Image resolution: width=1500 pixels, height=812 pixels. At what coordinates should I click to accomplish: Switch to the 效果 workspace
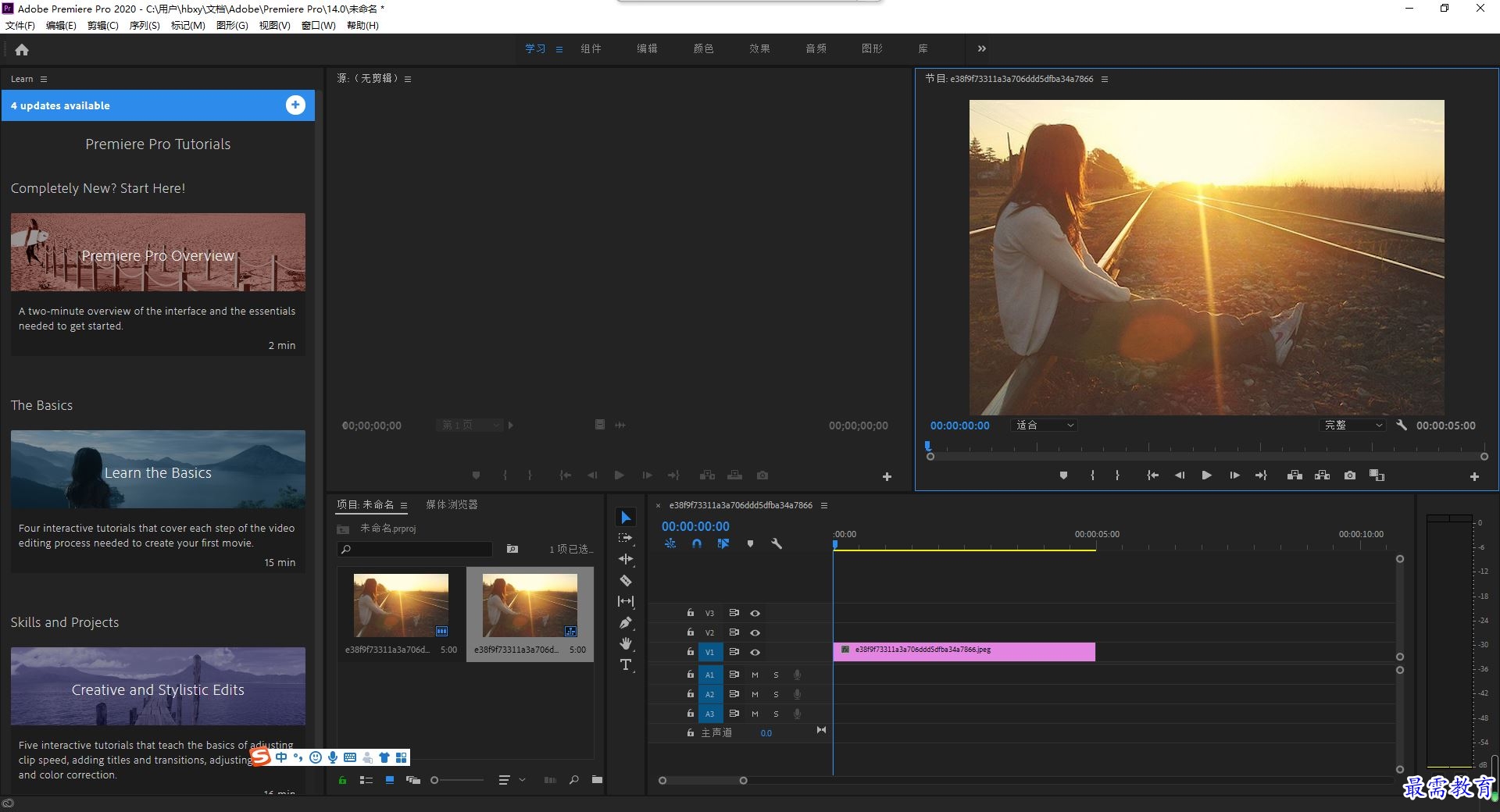(x=759, y=48)
